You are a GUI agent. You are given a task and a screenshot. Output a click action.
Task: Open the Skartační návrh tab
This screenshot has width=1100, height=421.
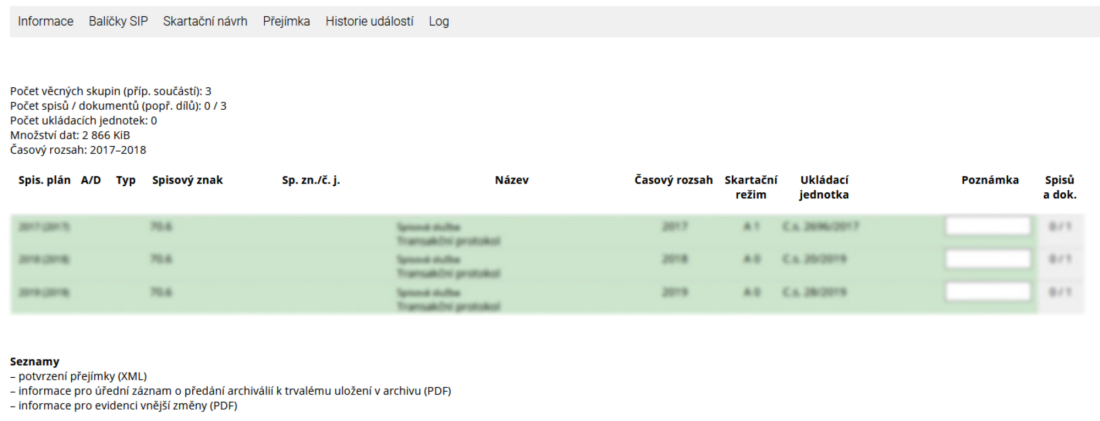pyautogui.click(x=205, y=22)
